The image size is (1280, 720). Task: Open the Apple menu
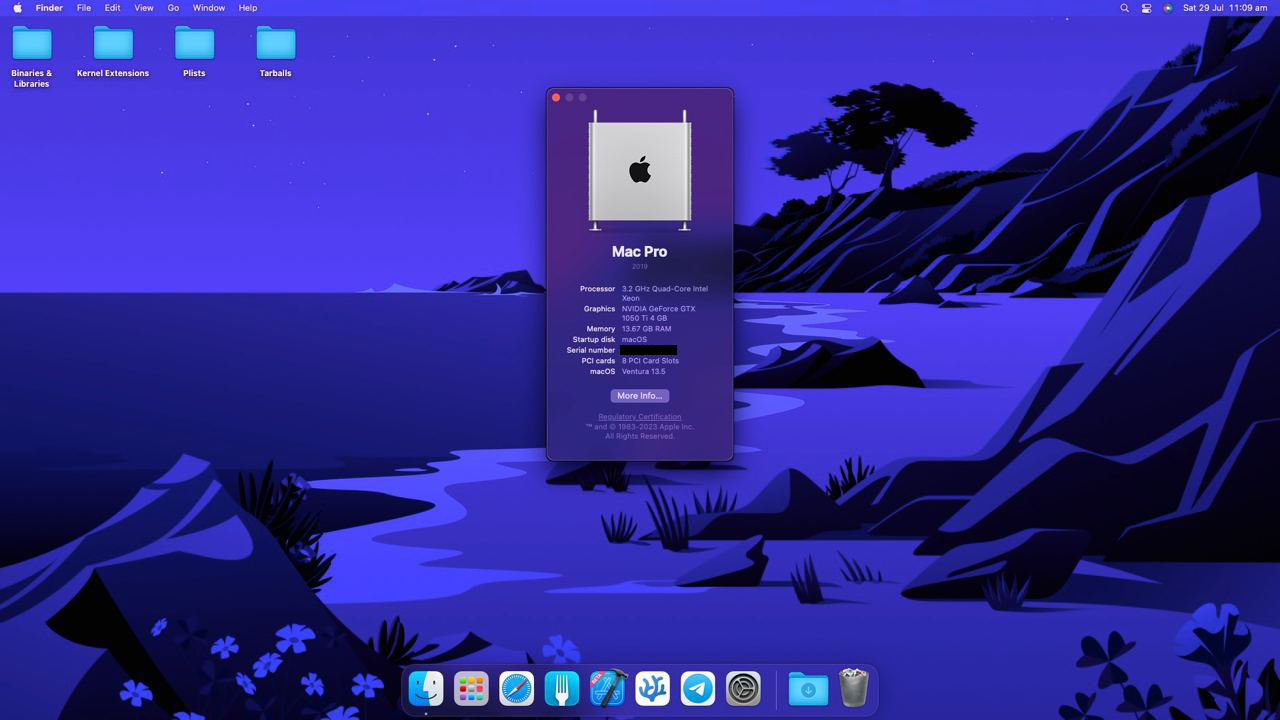[17, 8]
